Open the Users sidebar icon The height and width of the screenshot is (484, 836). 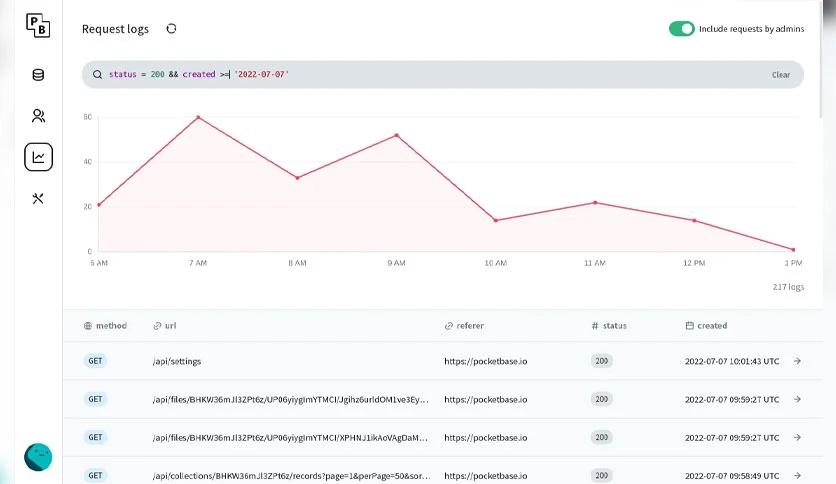pos(38,116)
